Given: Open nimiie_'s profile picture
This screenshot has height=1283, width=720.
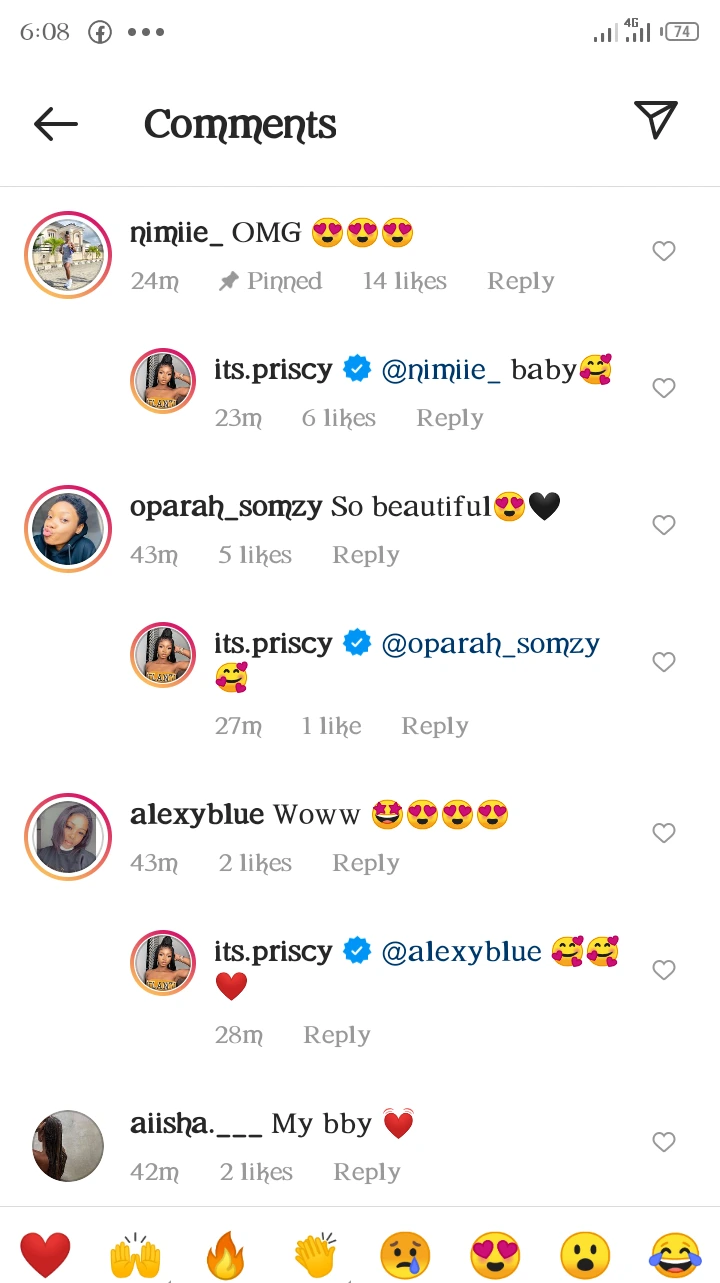Looking at the screenshot, I should (68, 255).
